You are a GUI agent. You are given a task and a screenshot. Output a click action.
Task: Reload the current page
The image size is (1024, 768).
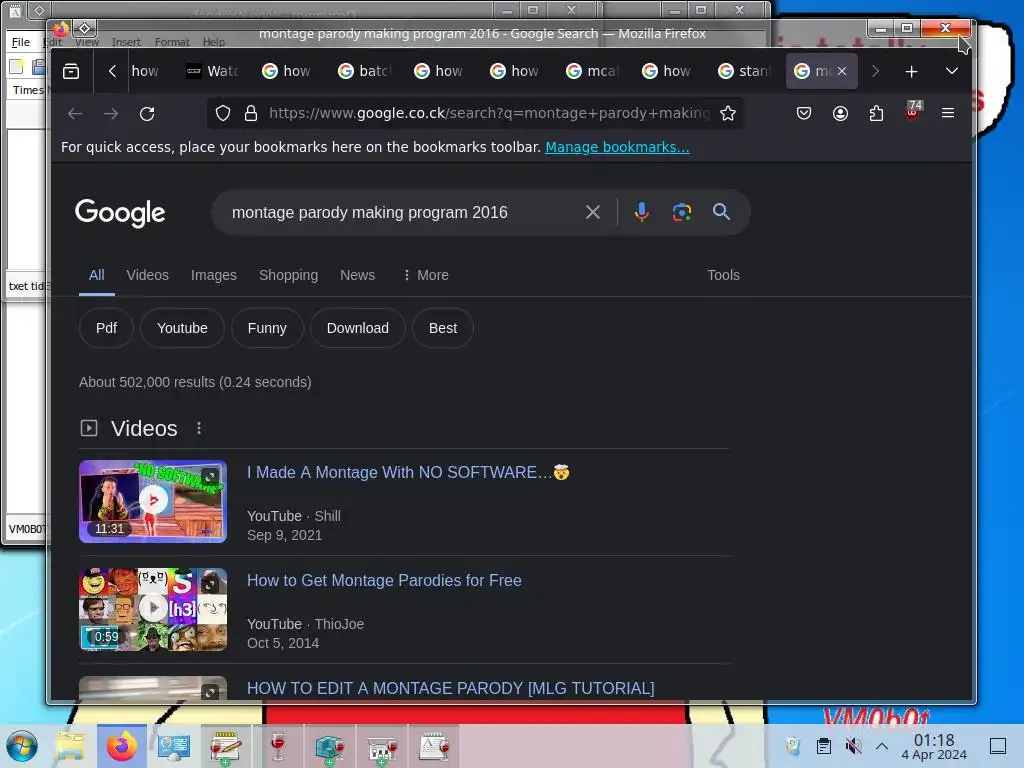pyautogui.click(x=147, y=114)
